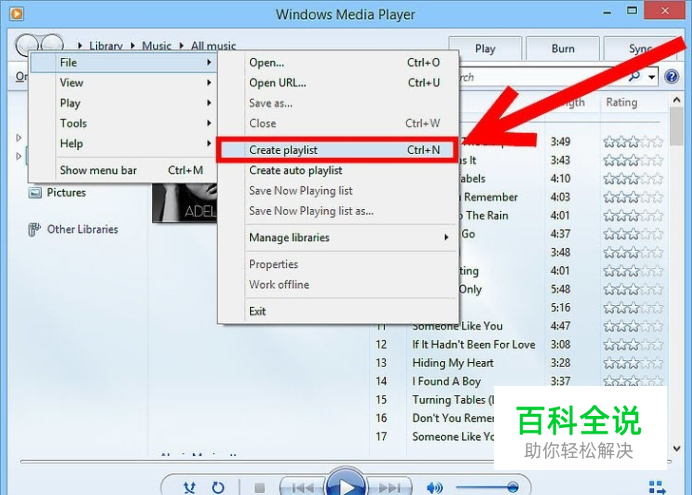Click the Adele album art thumbnail
Image resolution: width=692 pixels, height=495 pixels.
click(184, 202)
